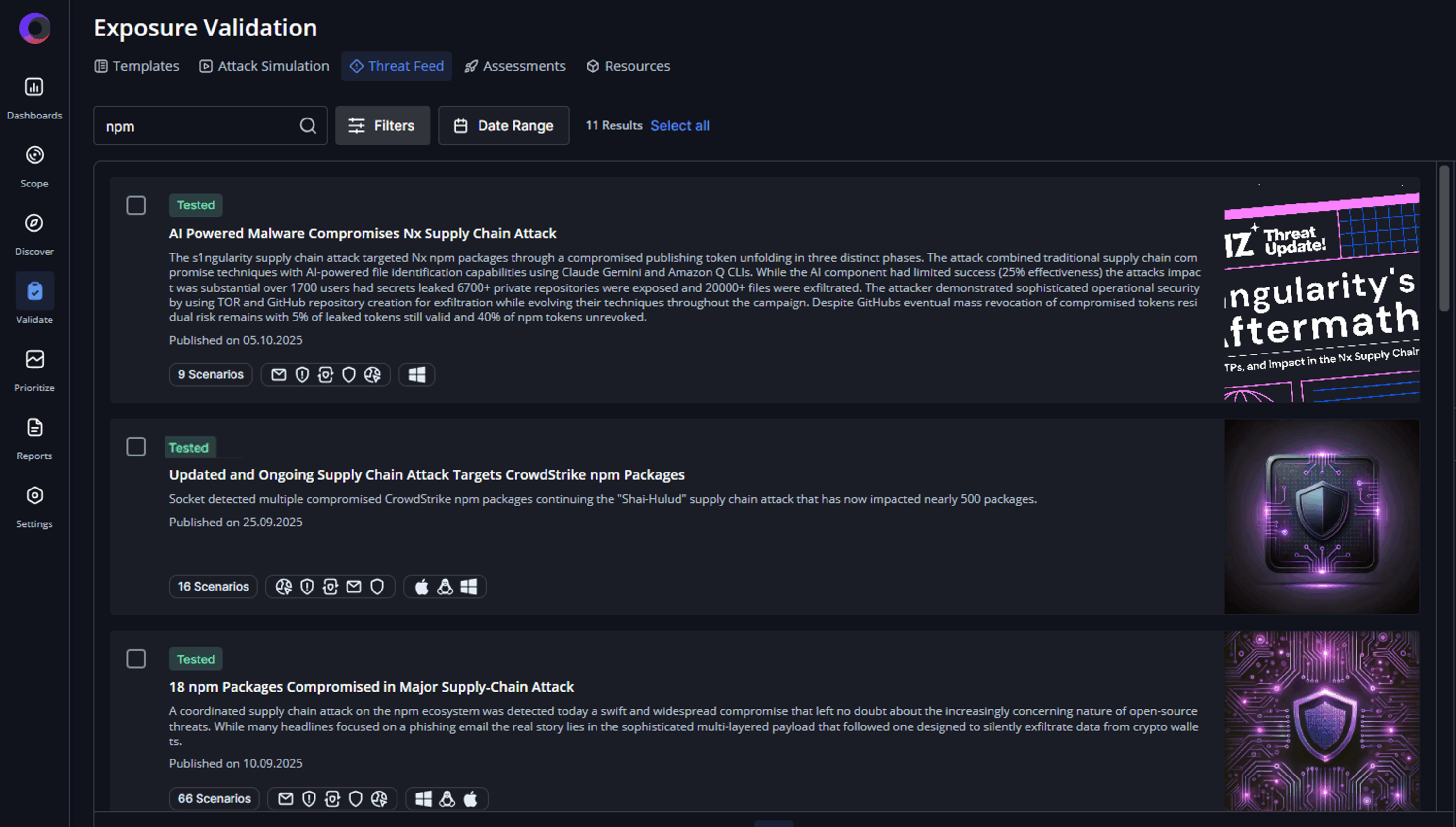Expand the Filters options
Screen dimensions: 1456x827
pyautogui.click(x=382, y=125)
